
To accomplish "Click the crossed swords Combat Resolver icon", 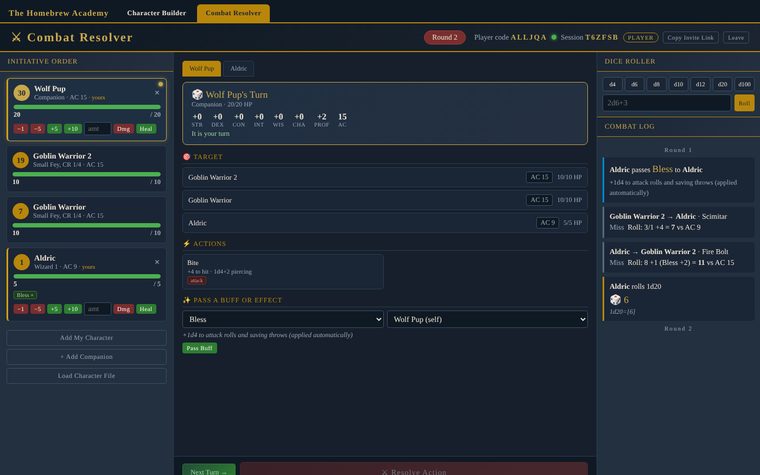I will (x=16, y=37).
